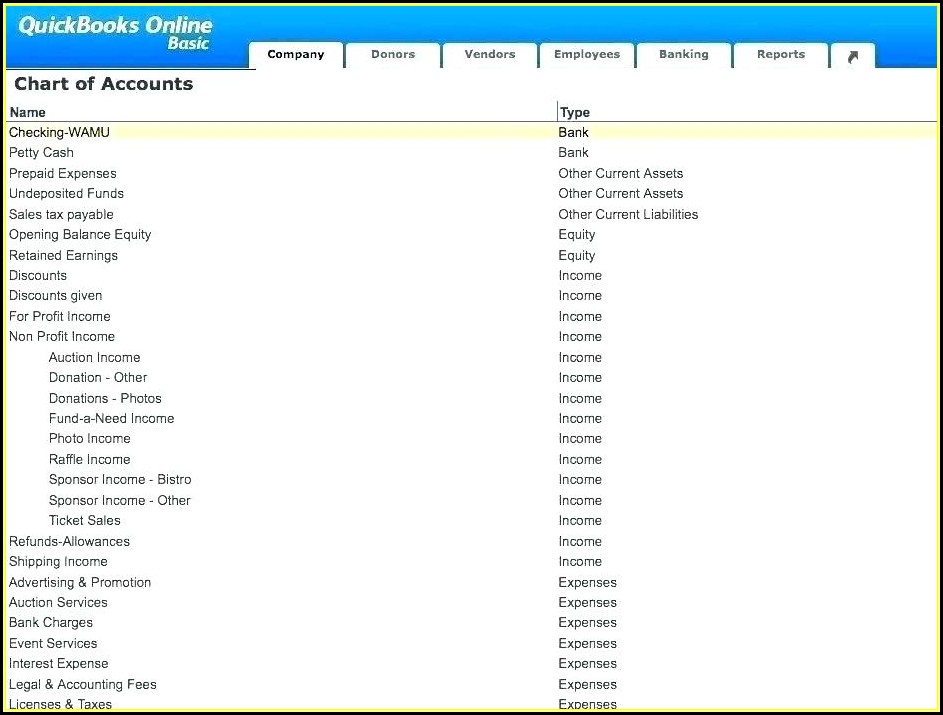Select the Banking tab
Viewport: 943px width, 715px height.
[684, 55]
